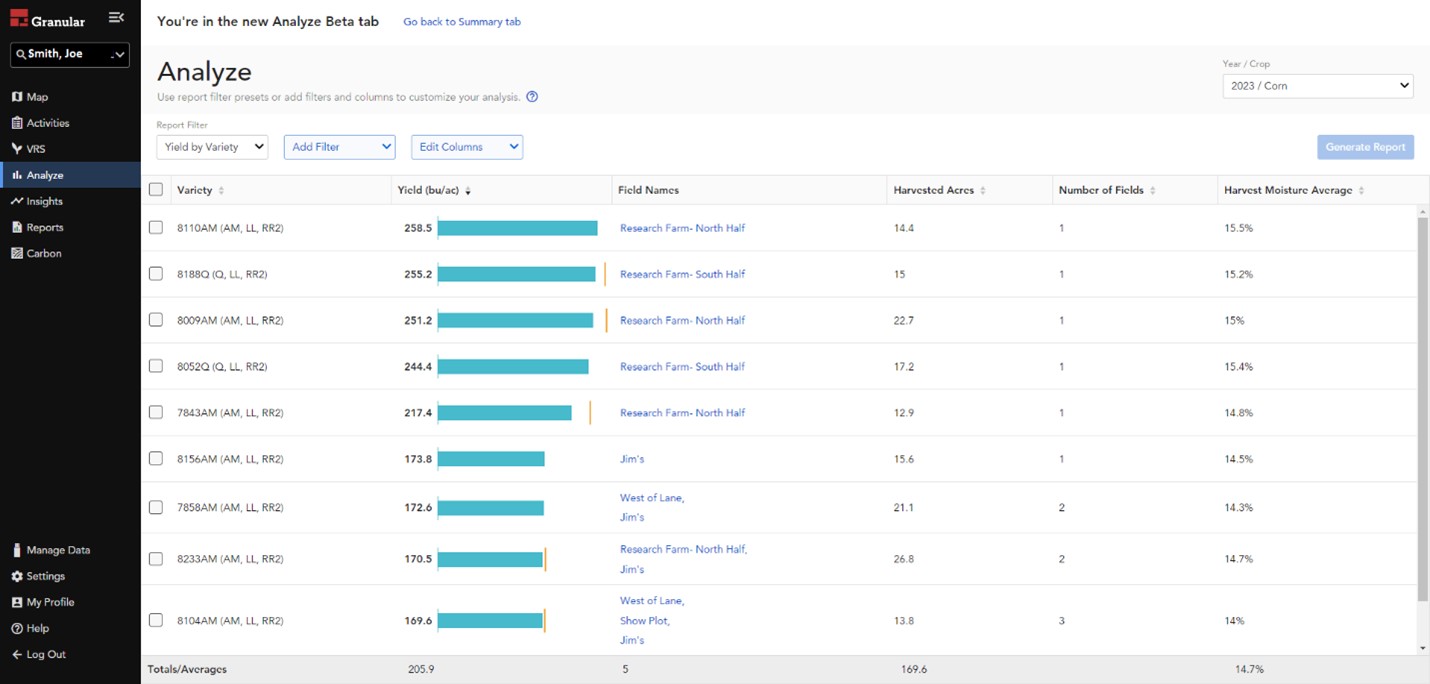
Task: Collapse the sidebar with the hamburger icon
Action: click(x=116, y=18)
